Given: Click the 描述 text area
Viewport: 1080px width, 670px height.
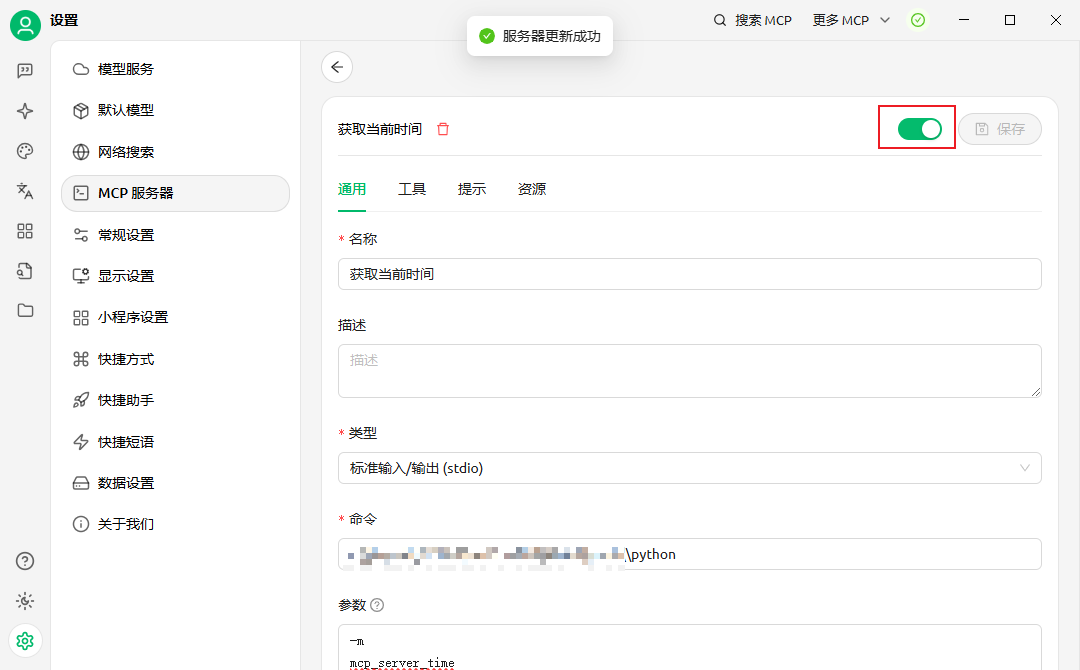Looking at the screenshot, I should pyautogui.click(x=689, y=370).
